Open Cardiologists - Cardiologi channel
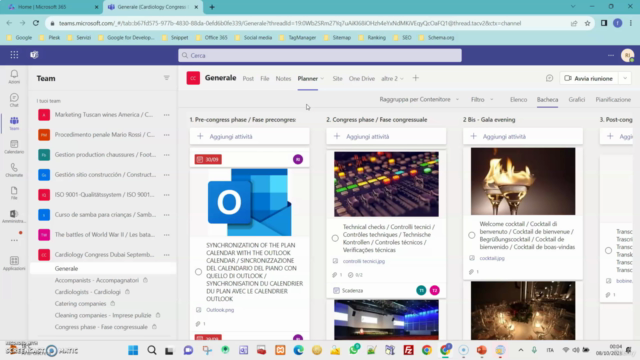This screenshot has height=360, width=640. (88, 292)
